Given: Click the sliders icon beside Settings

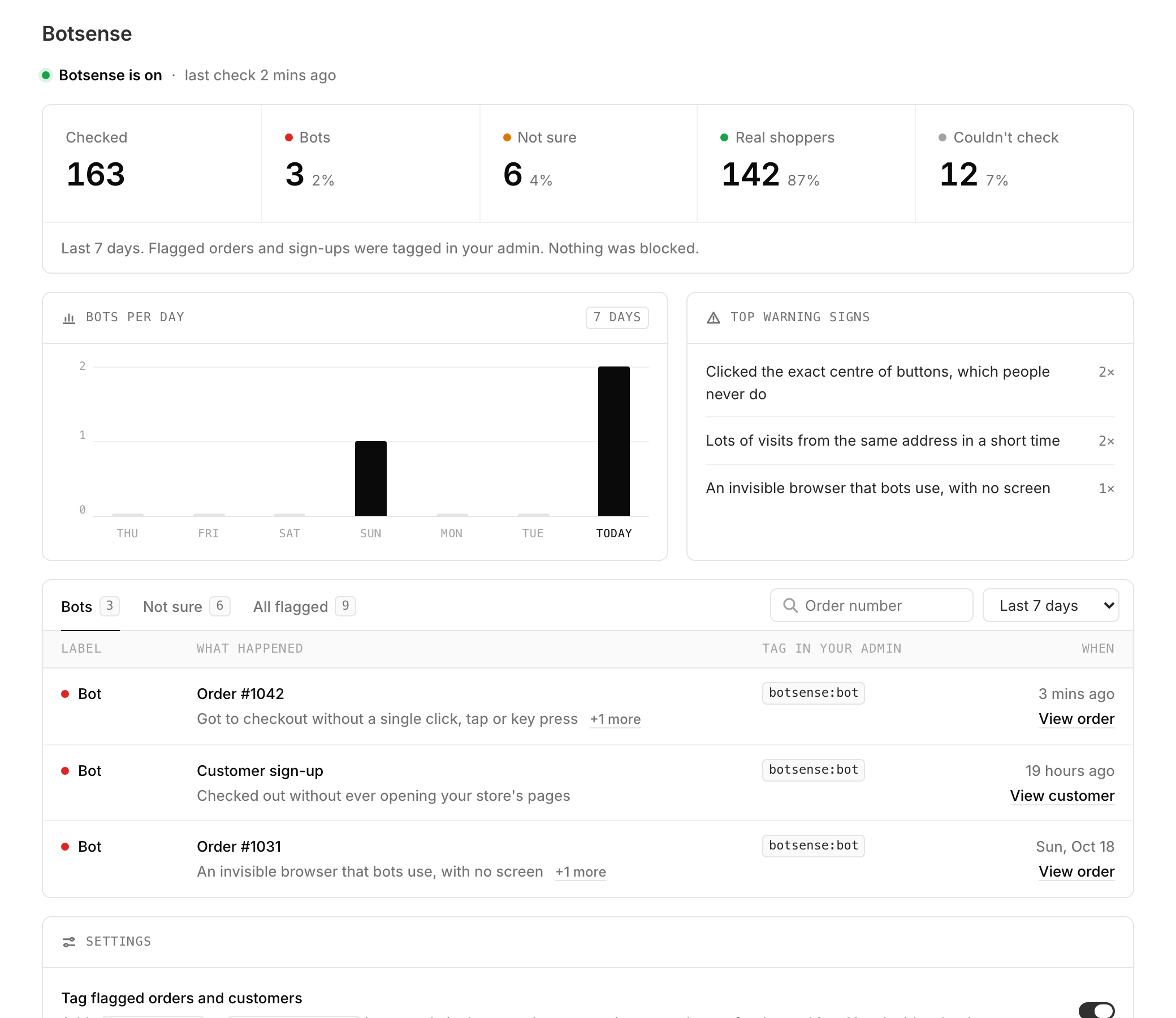Looking at the screenshot, I should tap(69, 942).
